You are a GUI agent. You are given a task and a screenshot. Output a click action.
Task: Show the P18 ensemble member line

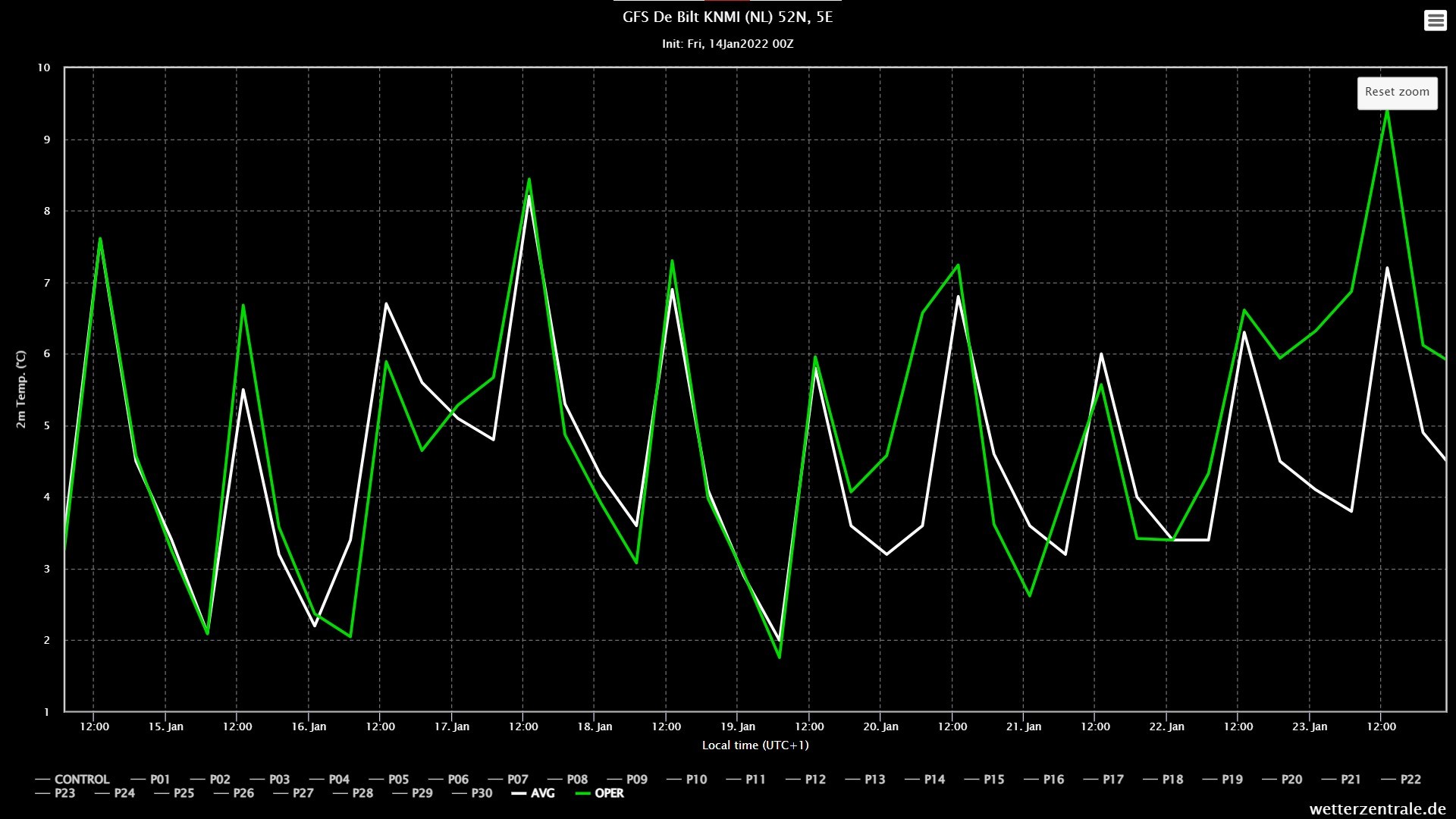point(1172,780)
